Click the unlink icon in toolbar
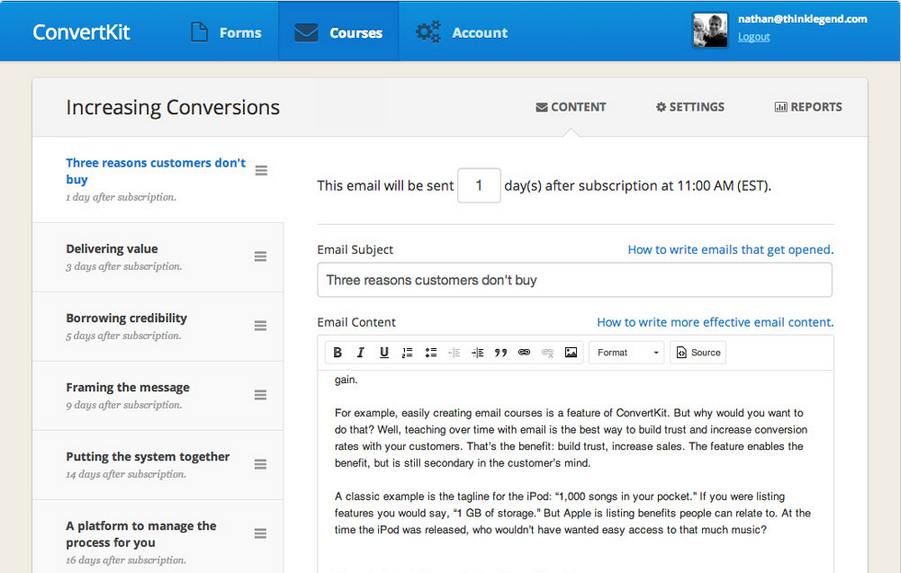Viewport: 901px width, 573px height. click(x=548, y=352)
